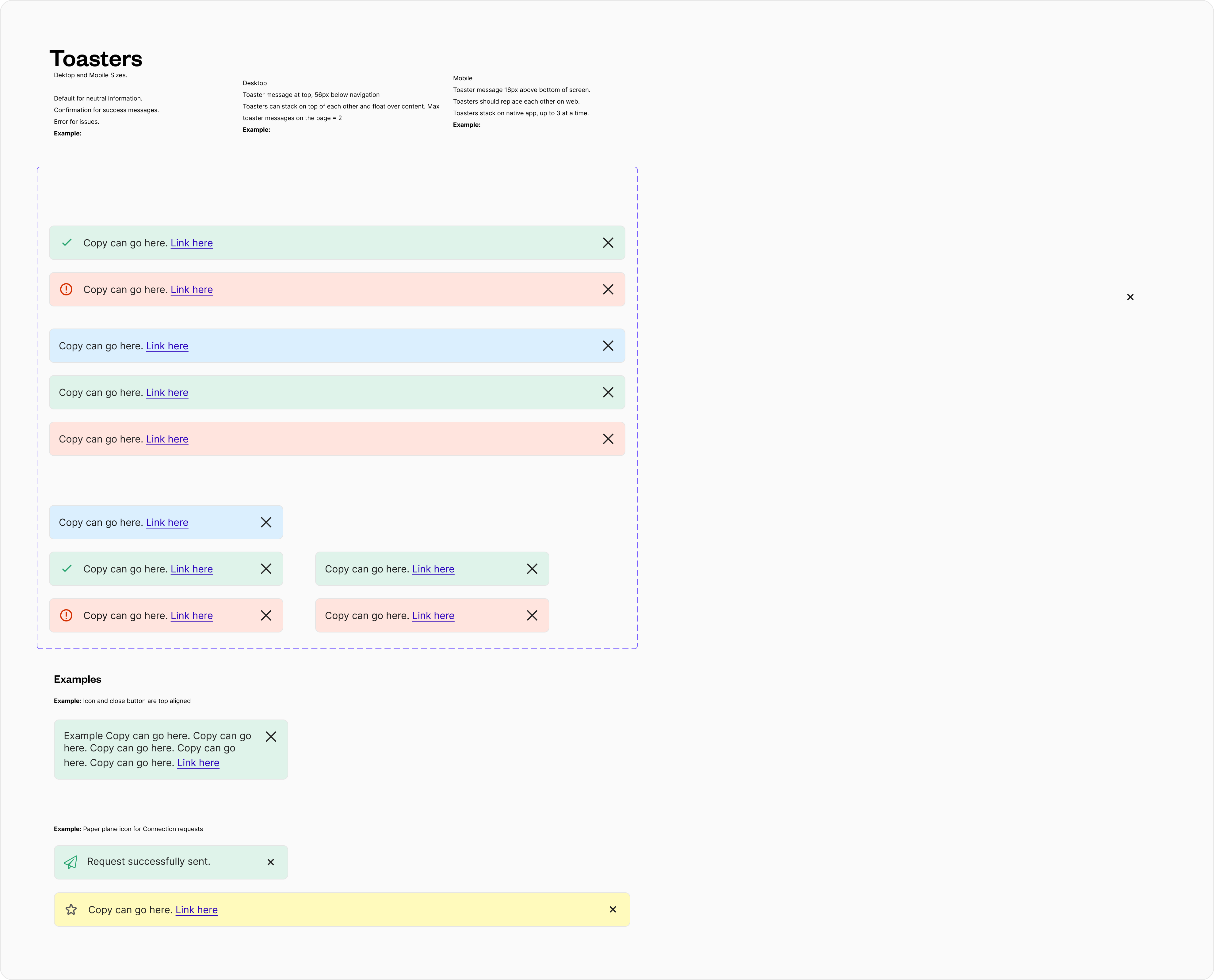The height and width of the screenshot is (980, 1214).
Task: Click the 'Toasters' page heading
Action: [x=96, y=59]
